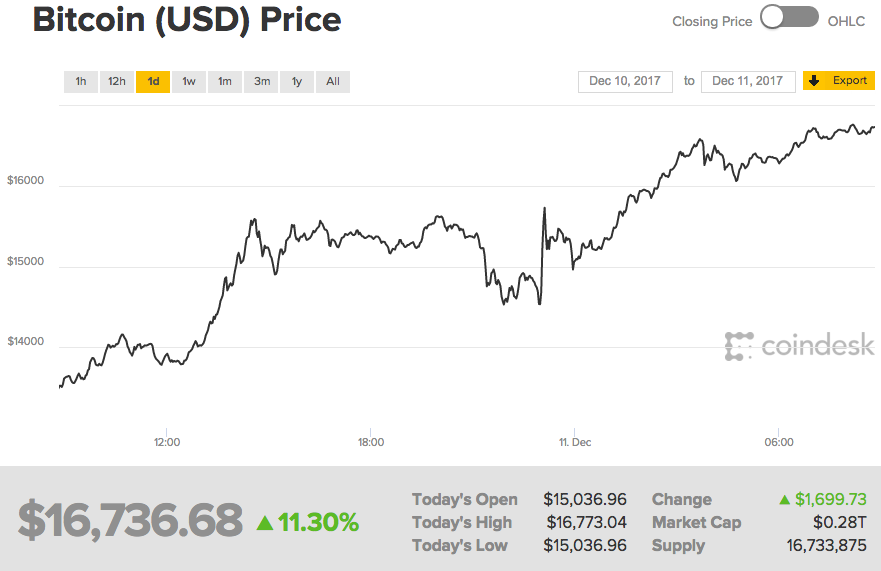Click the Dec 10, 2017 start date field
This screenshot has height=571, width=881.
pos(625,81)
